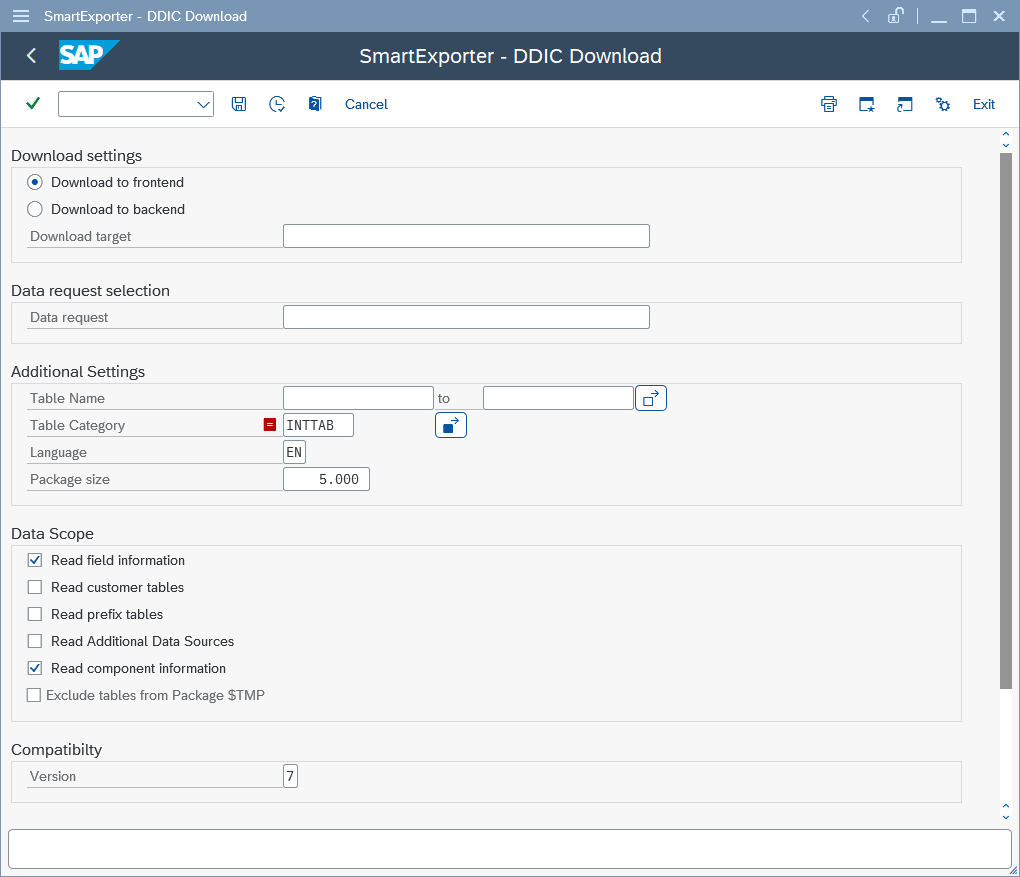
Task: Click the red equals selection option icon
Action: [x=270, y=425]
